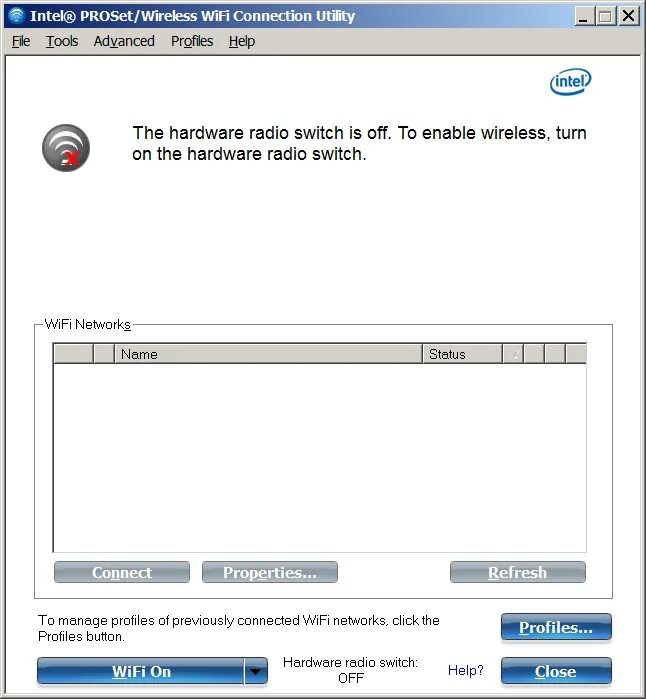Click the WiFi icon in title bar
The image size is (646, 699).
16,16
